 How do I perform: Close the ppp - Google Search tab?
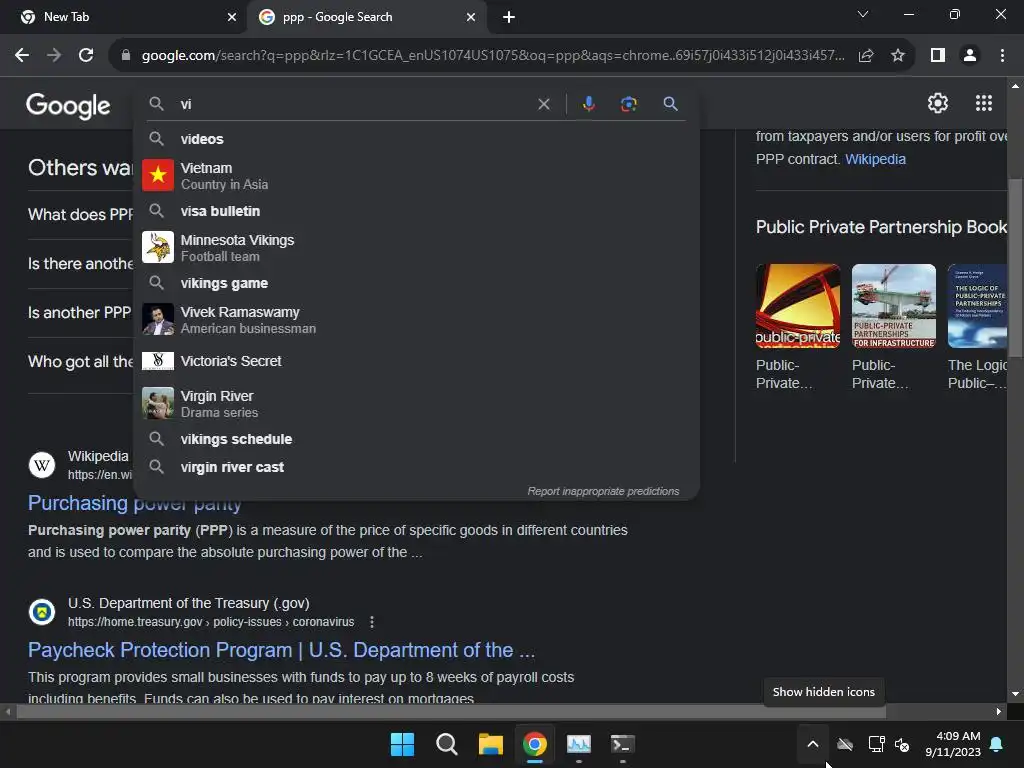[x=470, y=17]
